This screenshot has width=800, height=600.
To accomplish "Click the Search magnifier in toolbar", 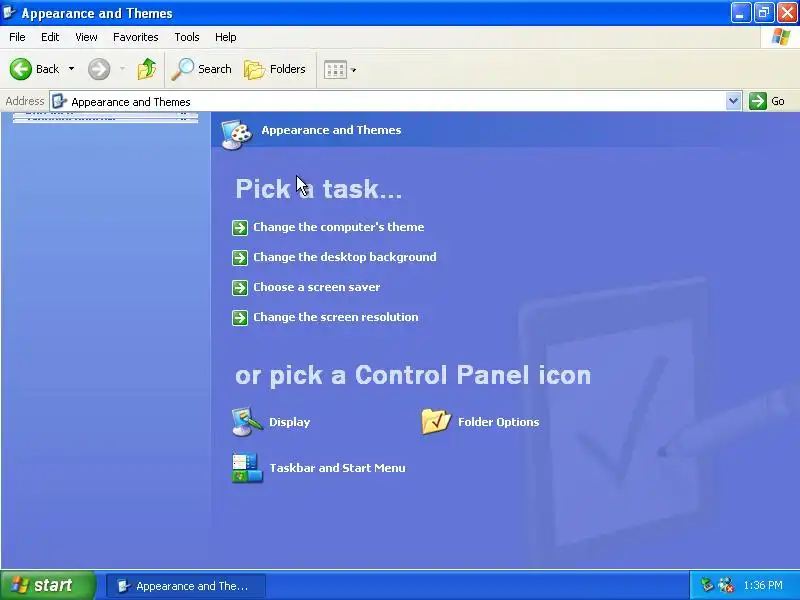I will pyautogui.click(x=182, y=69).
